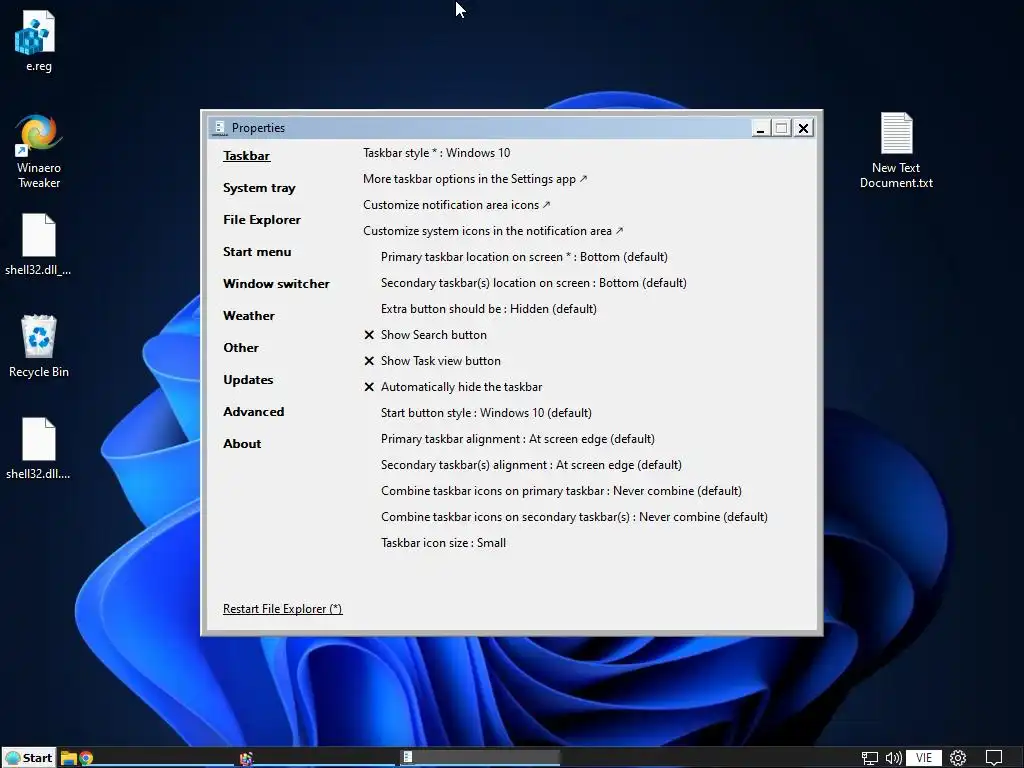Open the volume icon in system tray

(x=893, y=758)
